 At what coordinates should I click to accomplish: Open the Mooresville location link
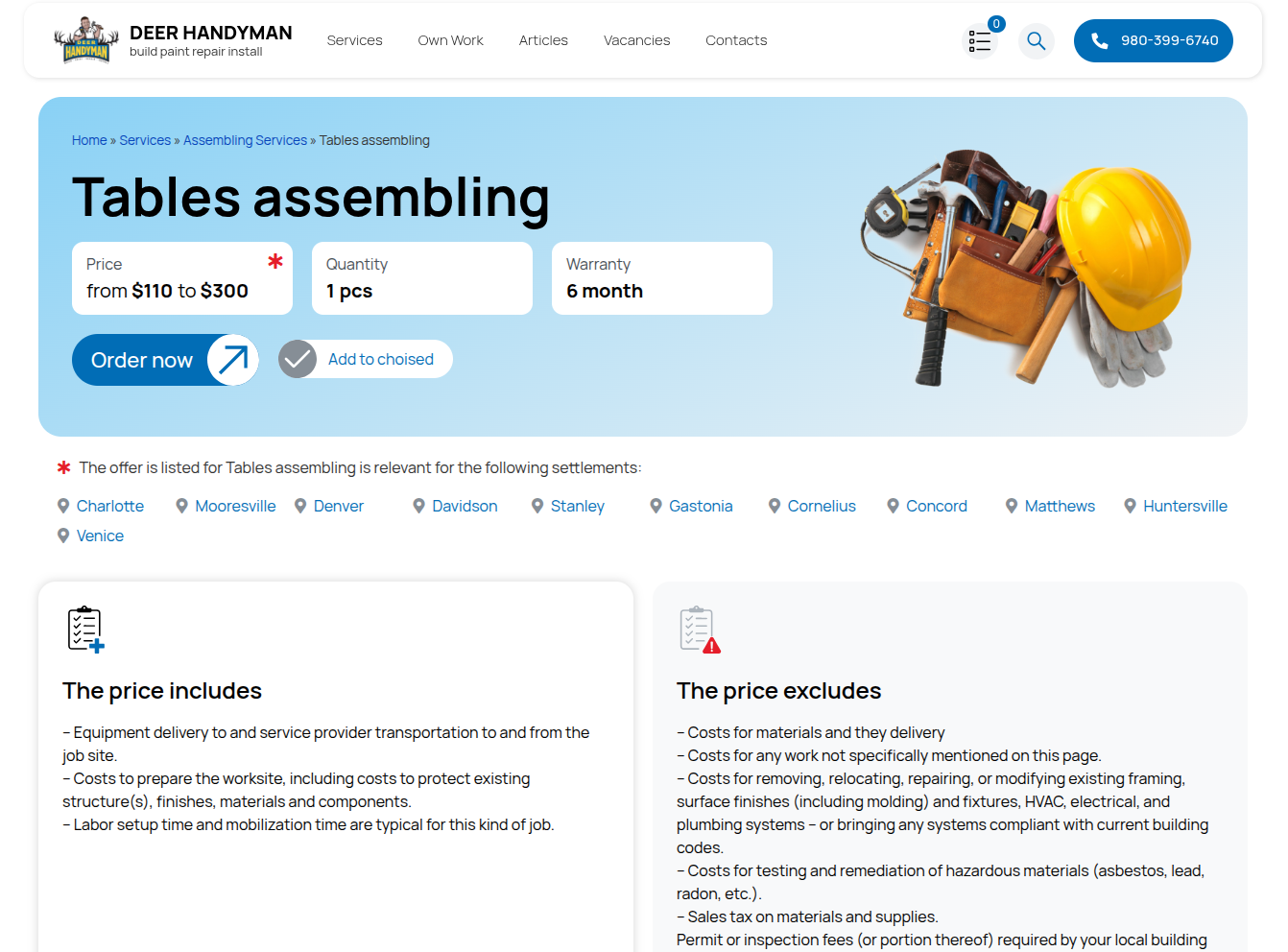pos(235,506)
